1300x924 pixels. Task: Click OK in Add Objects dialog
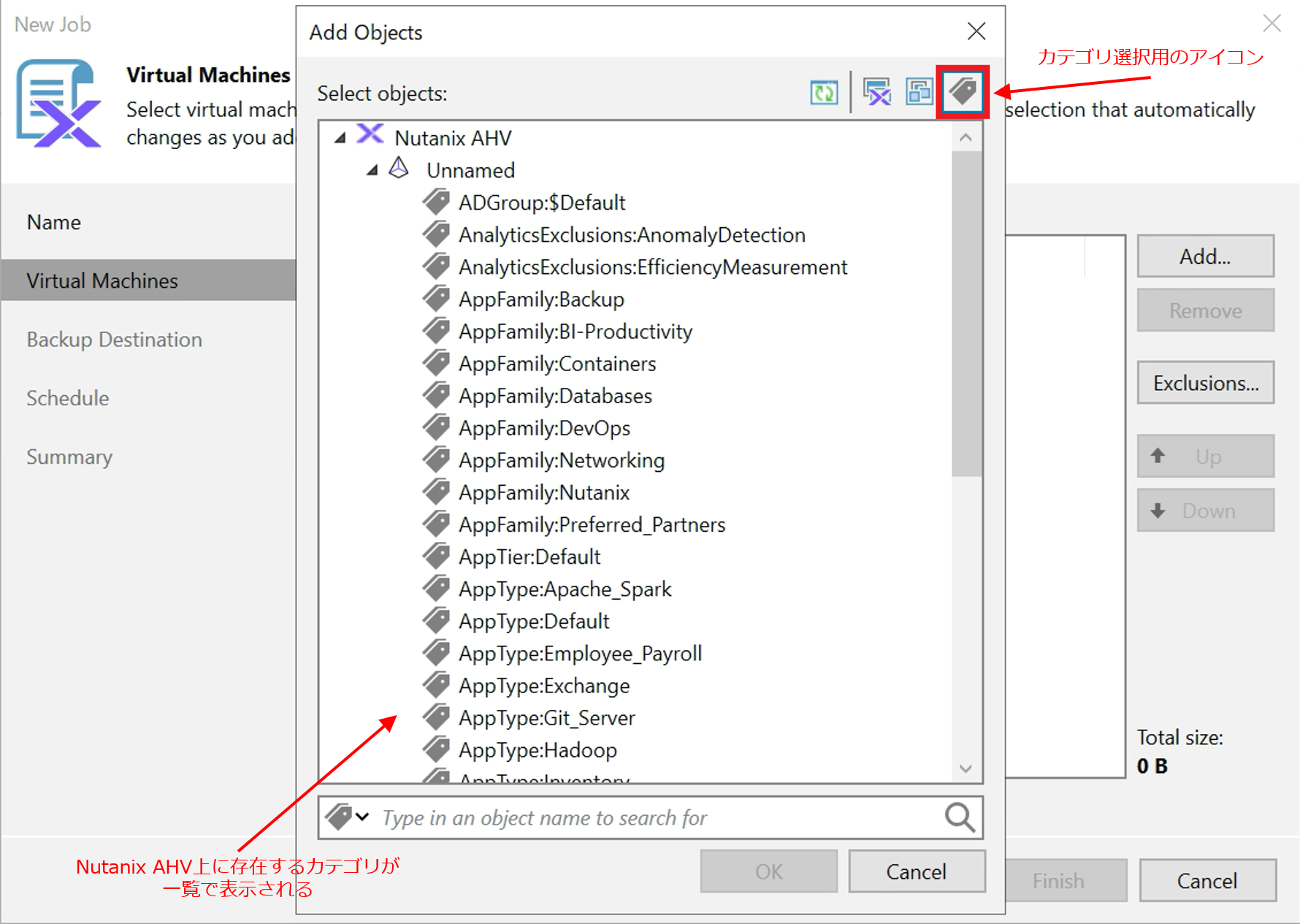click(x=768, y=871)
